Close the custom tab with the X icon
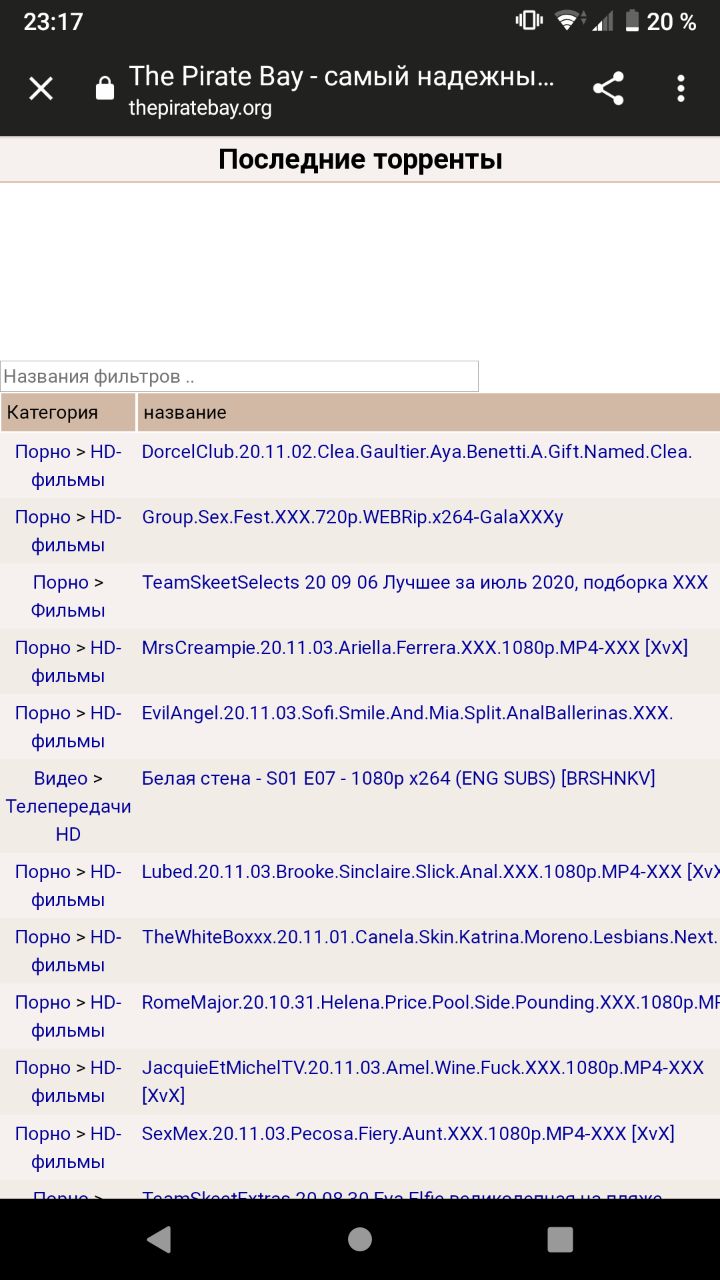 tap(41, 89)
